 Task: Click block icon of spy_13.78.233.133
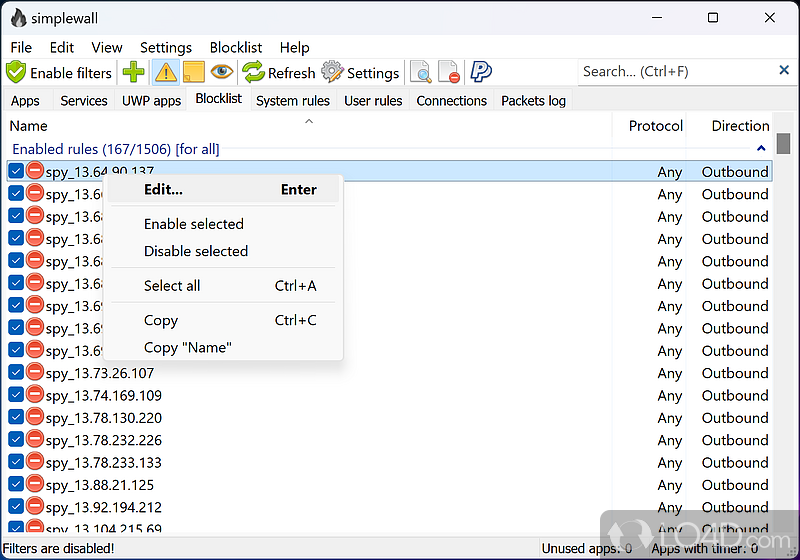tap(35, 461)
